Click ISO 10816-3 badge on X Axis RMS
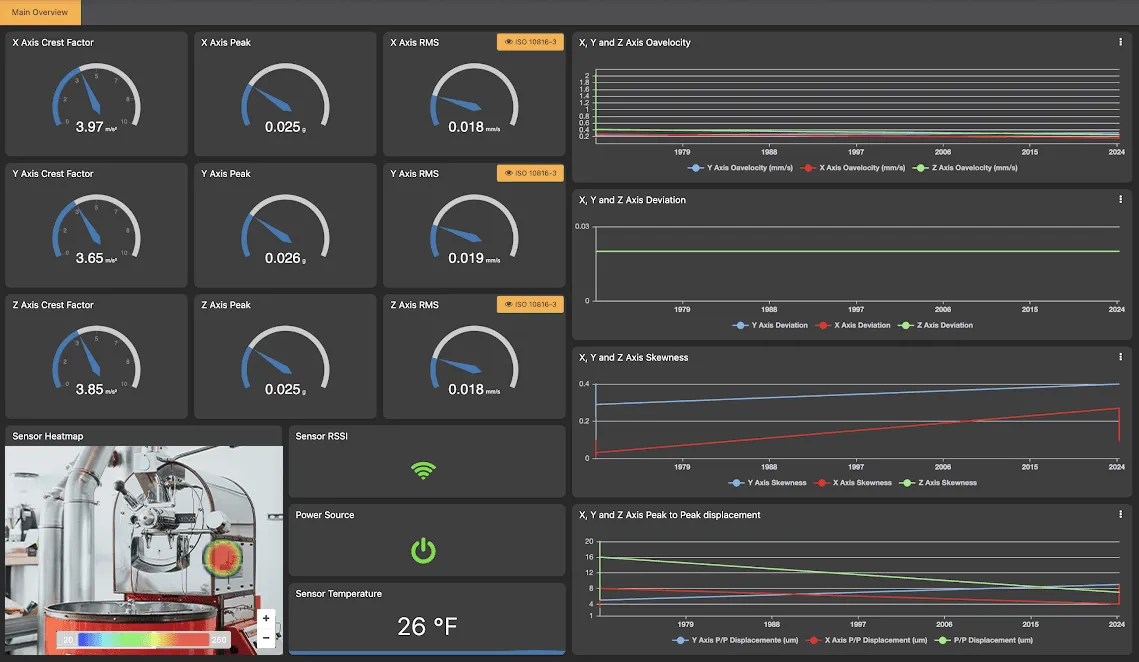This screenshot has height=662, width=1139. tap(530, 42)
